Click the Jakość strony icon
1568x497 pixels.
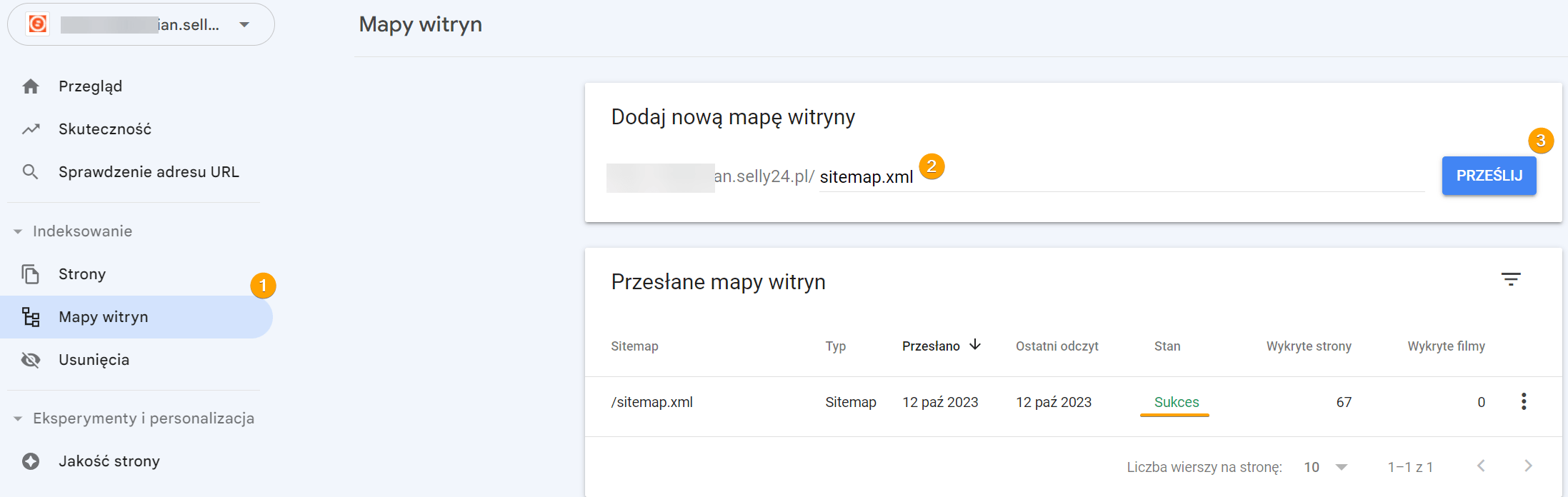coord(31,461)
